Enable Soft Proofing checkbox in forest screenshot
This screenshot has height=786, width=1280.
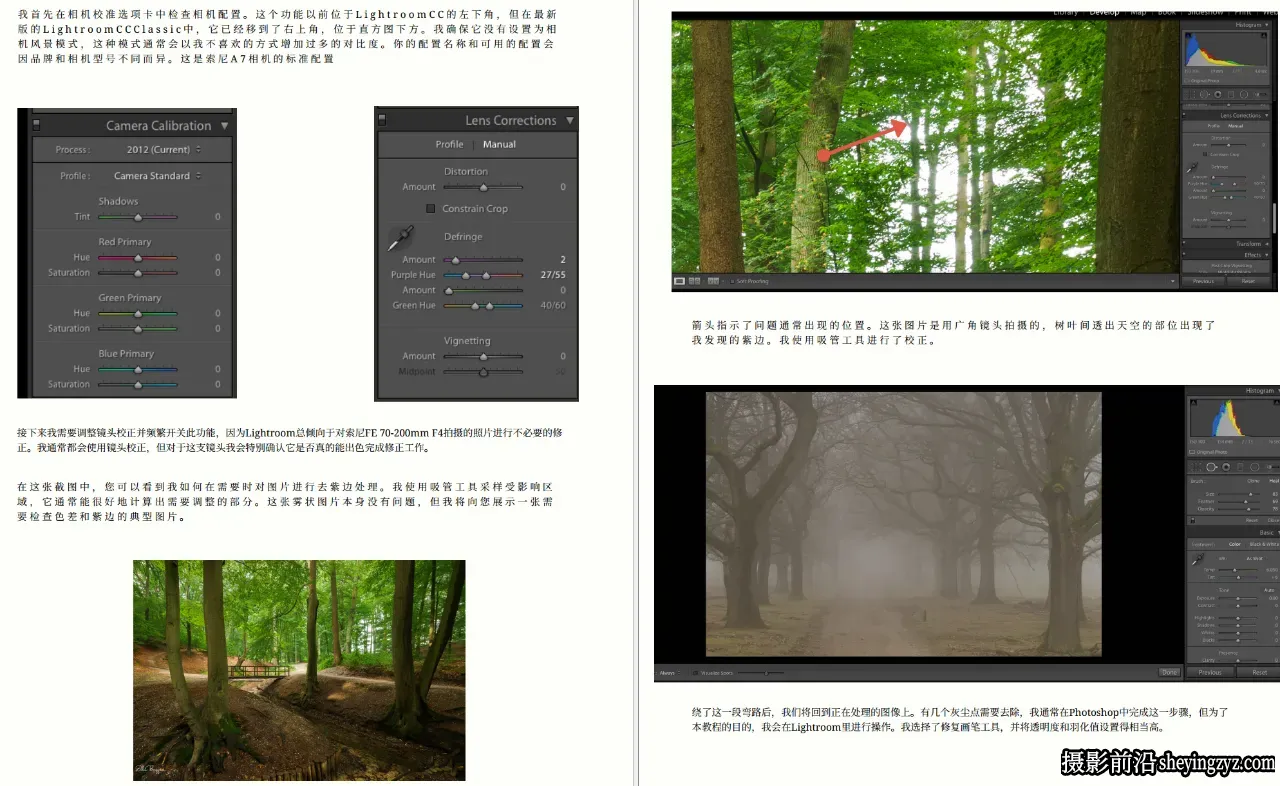(732, 281)
